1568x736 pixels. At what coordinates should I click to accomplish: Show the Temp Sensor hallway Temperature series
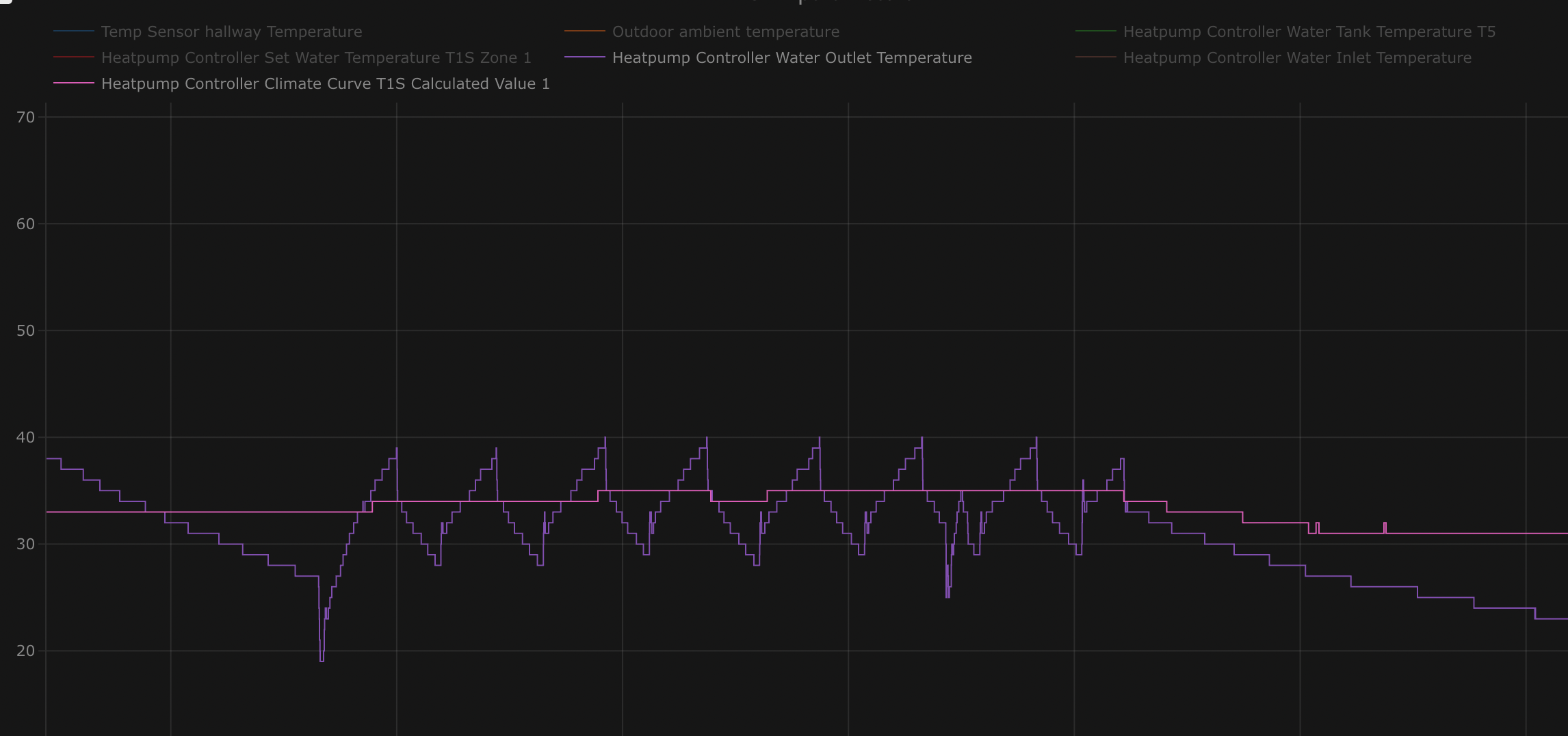[231, 32]
